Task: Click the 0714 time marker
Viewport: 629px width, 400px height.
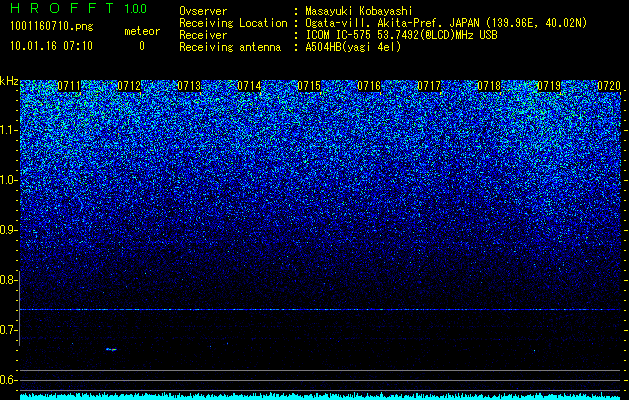Action: point(249,86)
